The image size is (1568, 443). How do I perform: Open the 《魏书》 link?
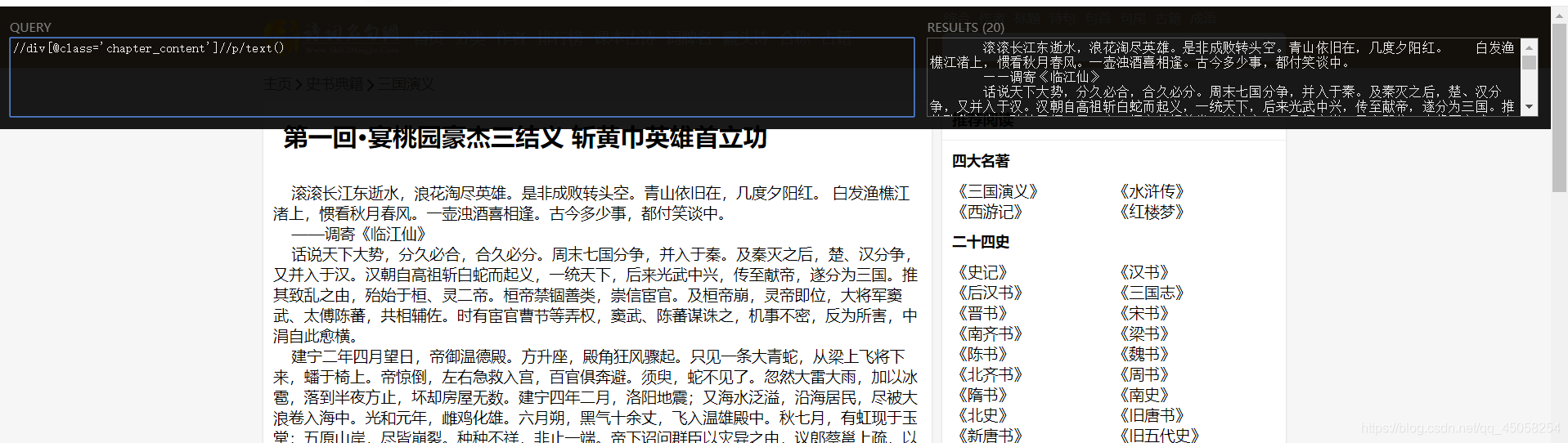(1144, 354)
